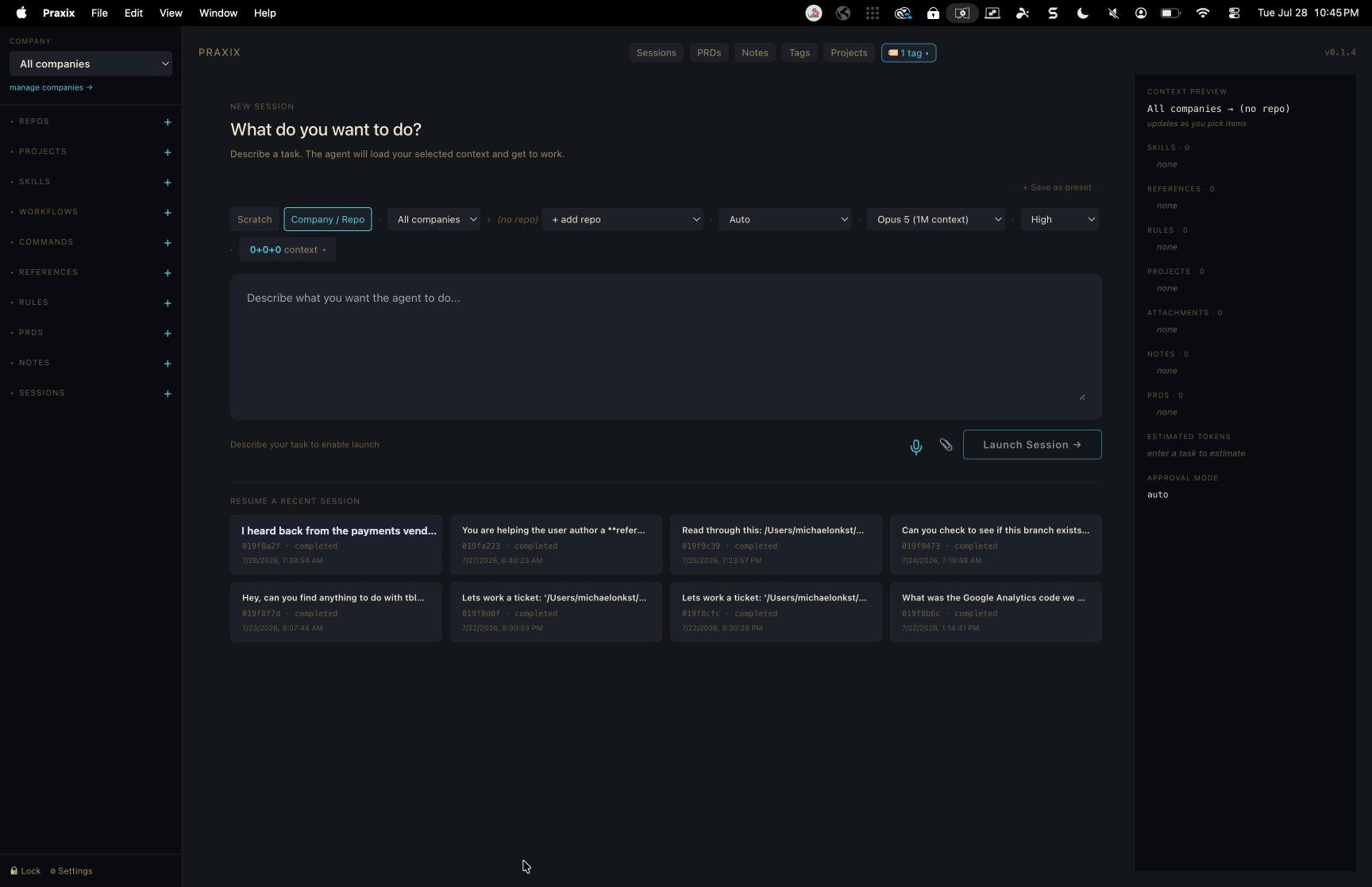
Task: Click the plus icon next to Skills
Action: (x=168, y=183)
